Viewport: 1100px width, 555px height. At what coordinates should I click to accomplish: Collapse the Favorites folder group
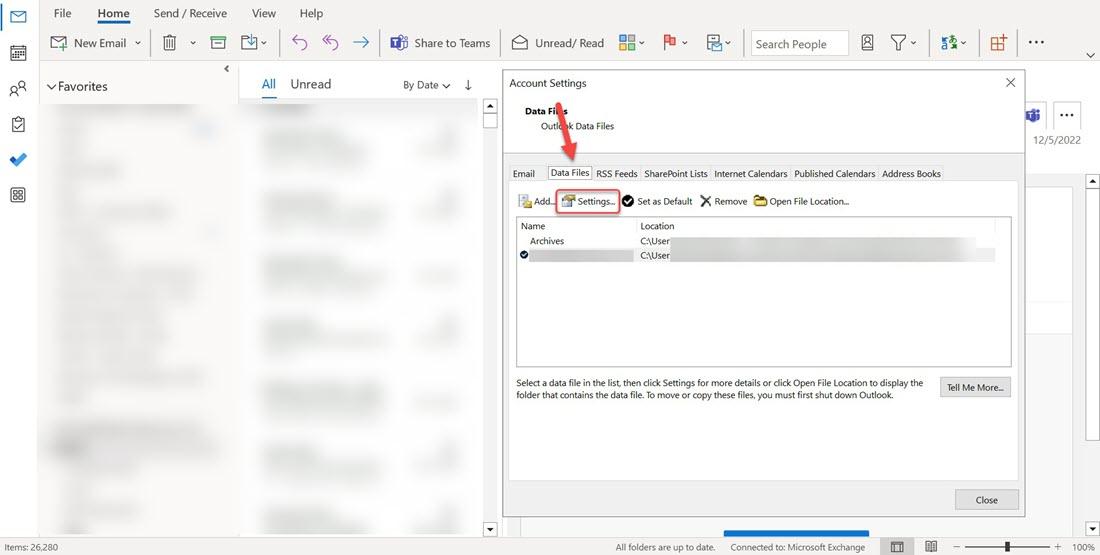click(51, 87)
